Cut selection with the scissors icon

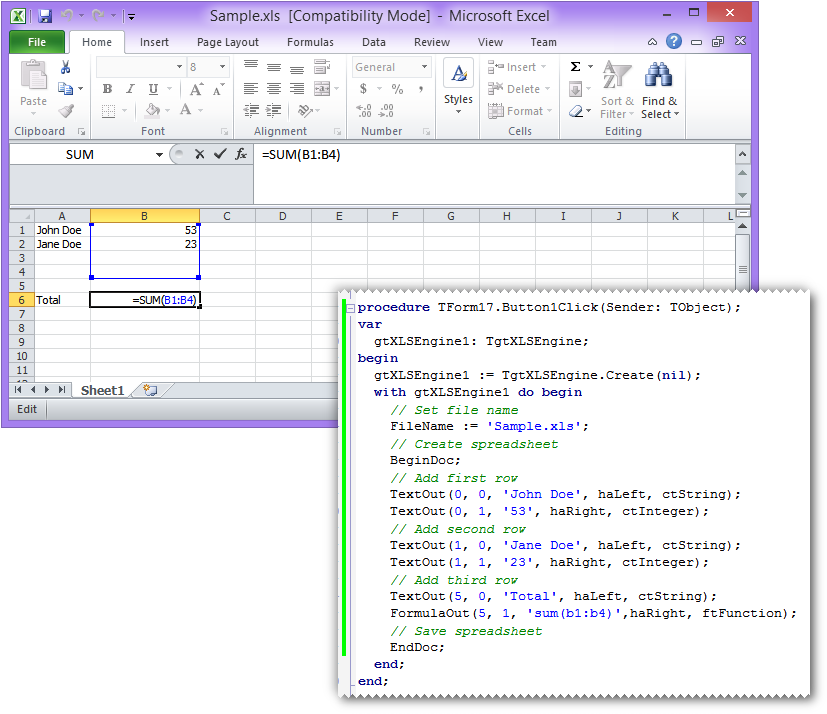[x=65, y=67]
